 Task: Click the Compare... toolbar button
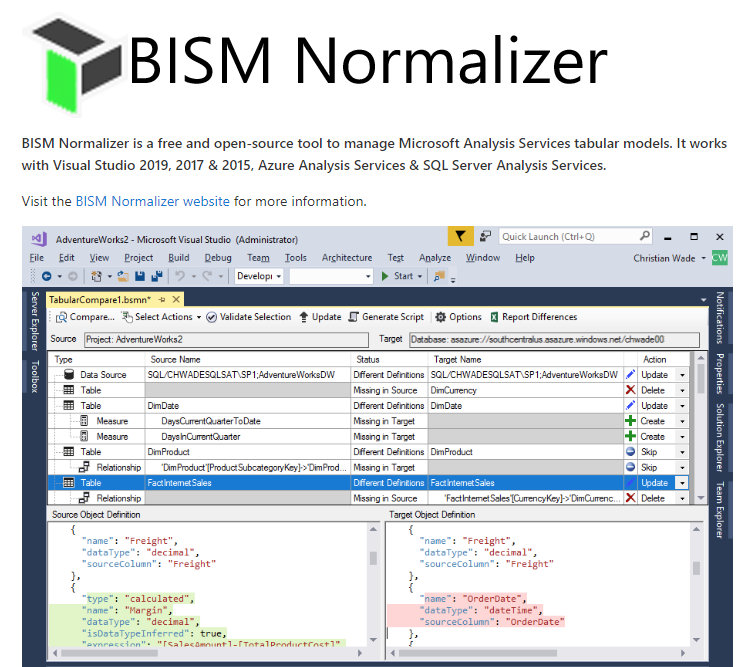click(85, 317)
